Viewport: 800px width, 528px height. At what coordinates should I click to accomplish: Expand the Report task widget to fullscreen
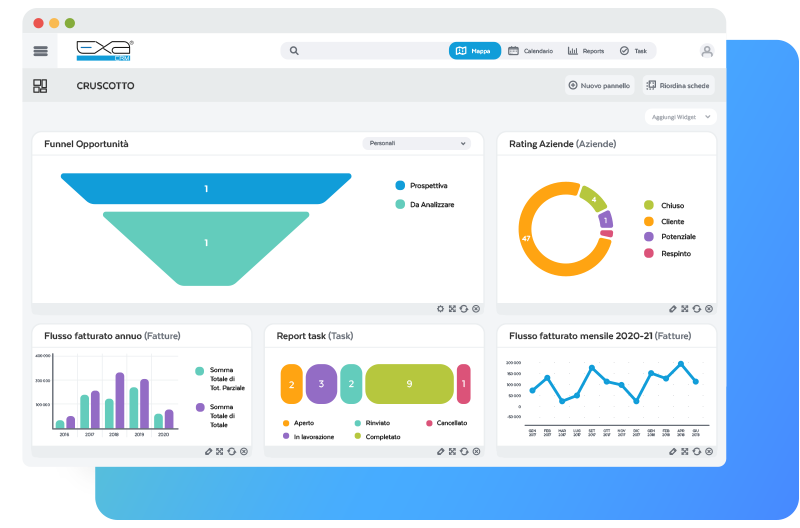pos(452,452)
